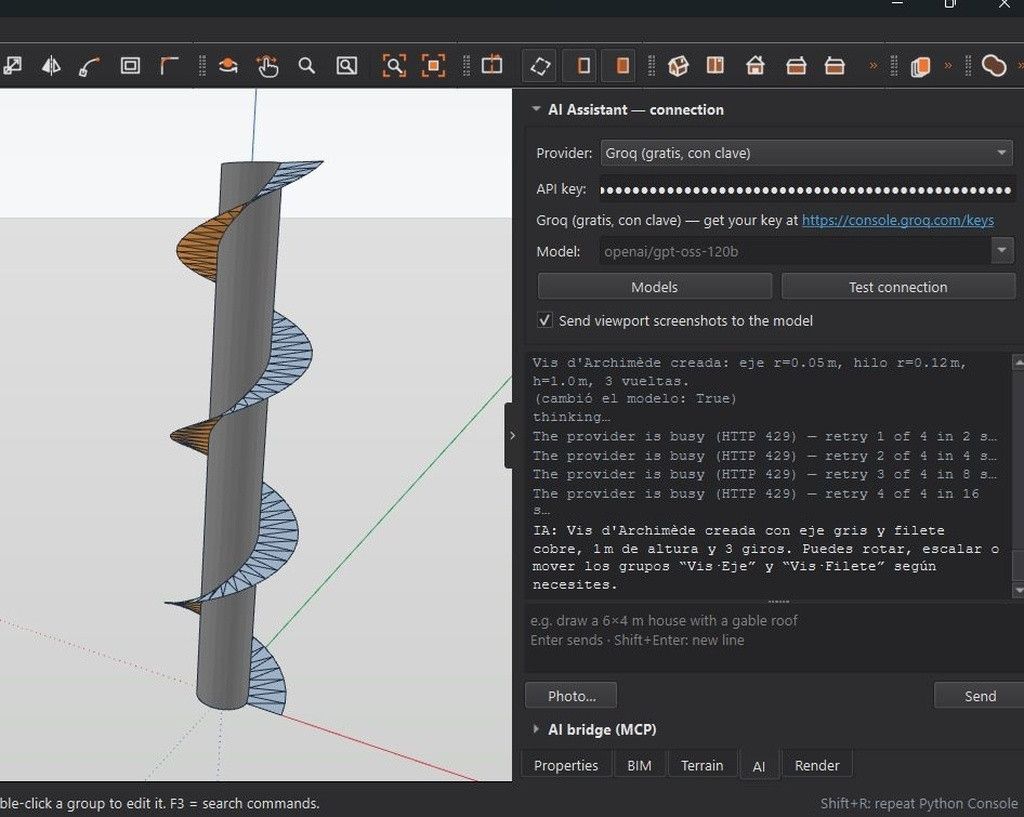Select the Mirror tool icon
The image size is (1024, 817).
coord(51,65)
